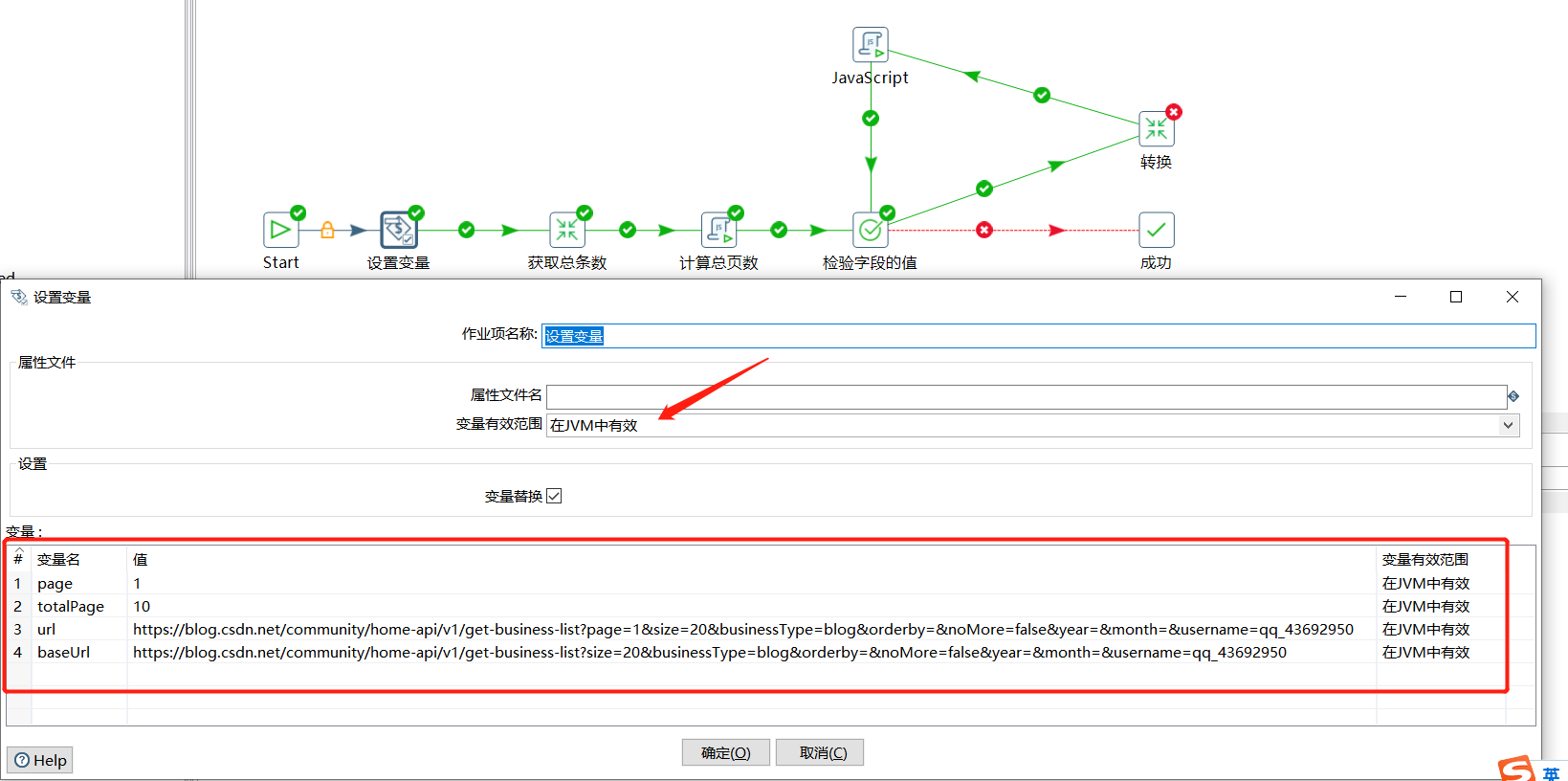This screenshot has width=1568, height=781.
Task: Click the value cell of page row
Action: coord(752,583)
